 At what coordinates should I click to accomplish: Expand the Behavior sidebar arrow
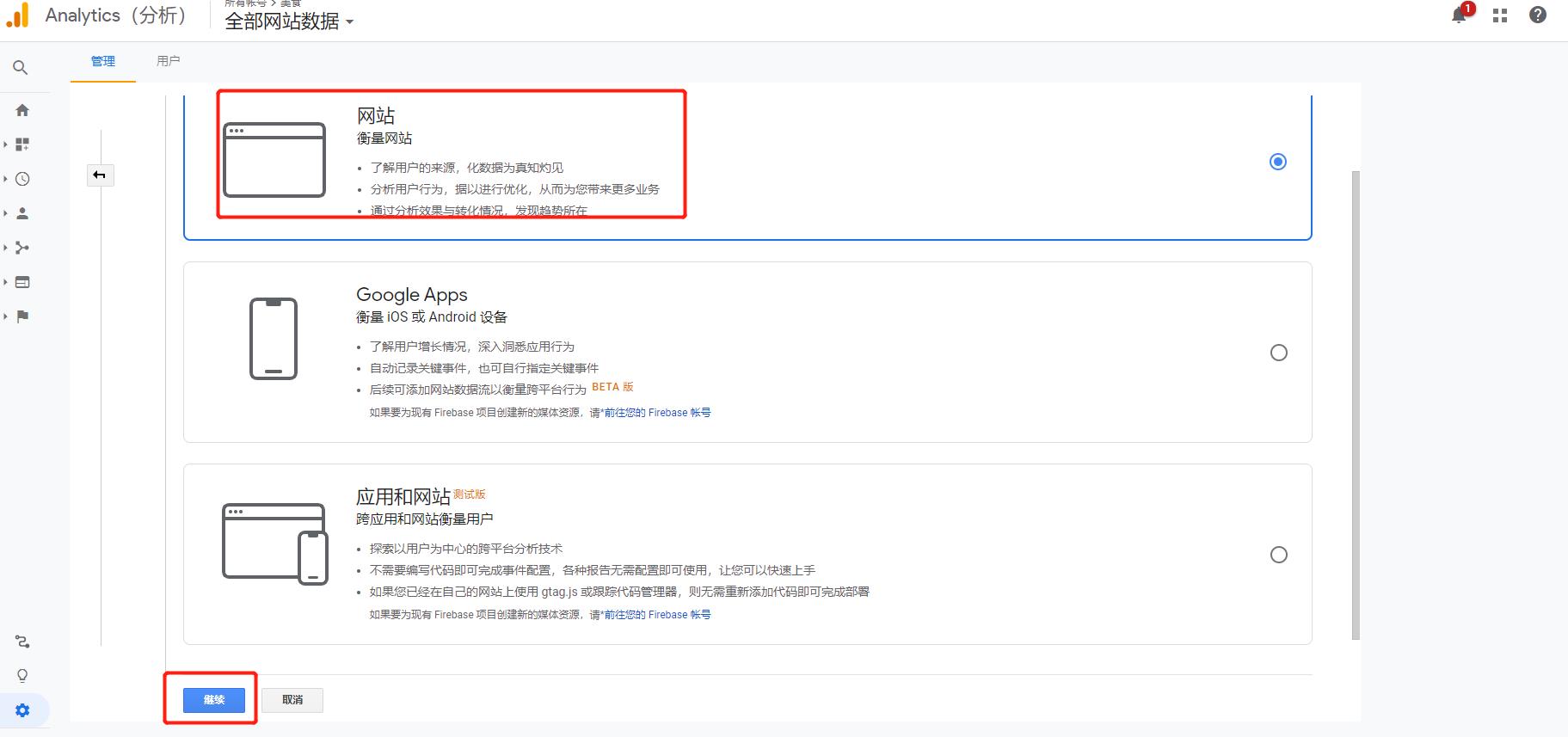pos(5,282)
